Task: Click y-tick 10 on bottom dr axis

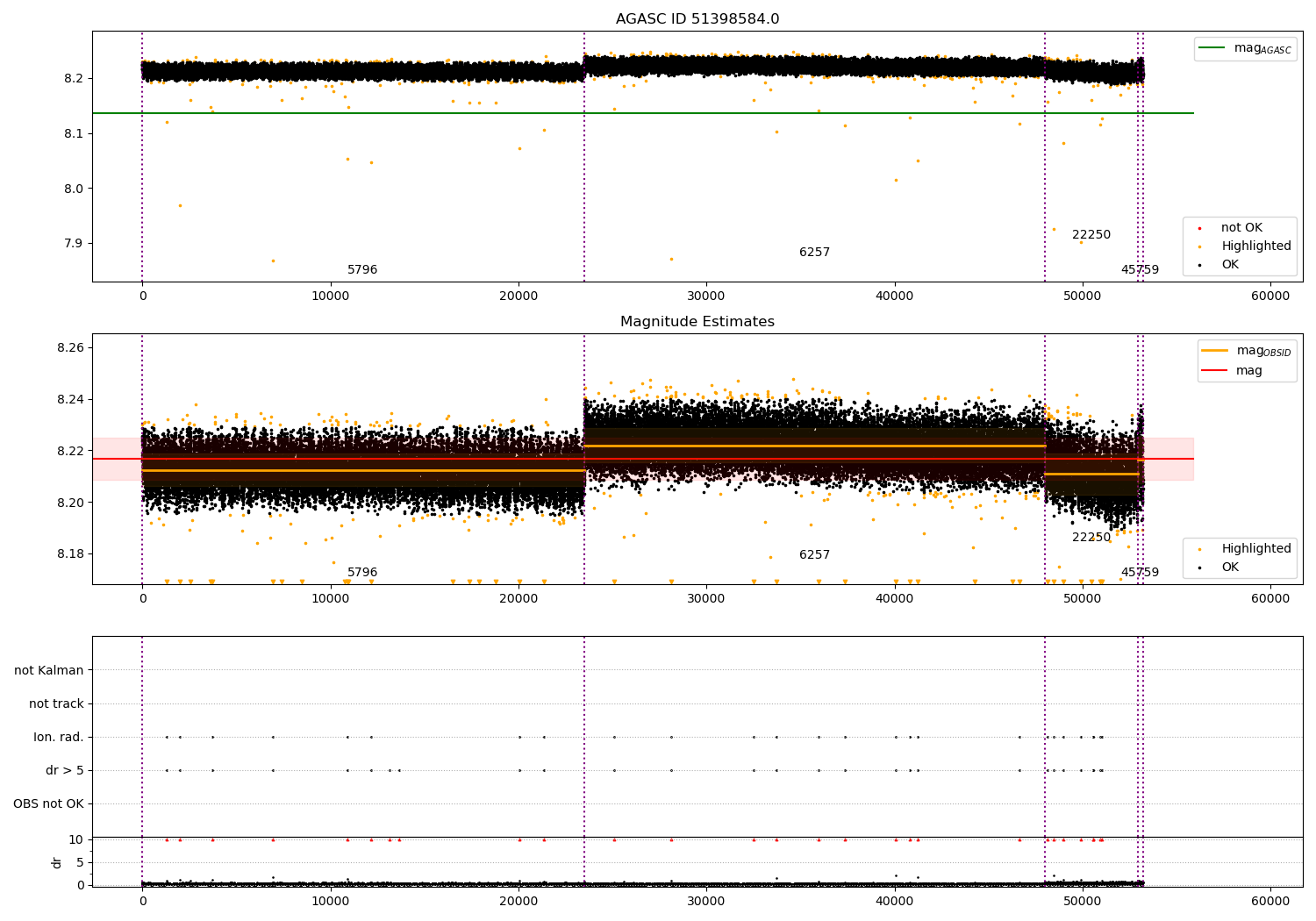Action: [76, 840]
